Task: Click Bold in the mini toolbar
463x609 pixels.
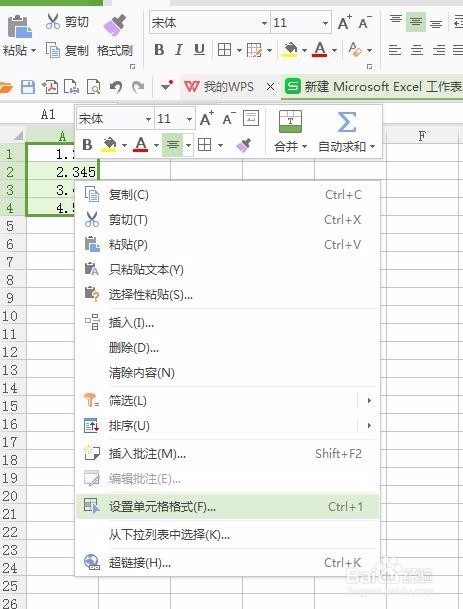Action: point(87,145)
